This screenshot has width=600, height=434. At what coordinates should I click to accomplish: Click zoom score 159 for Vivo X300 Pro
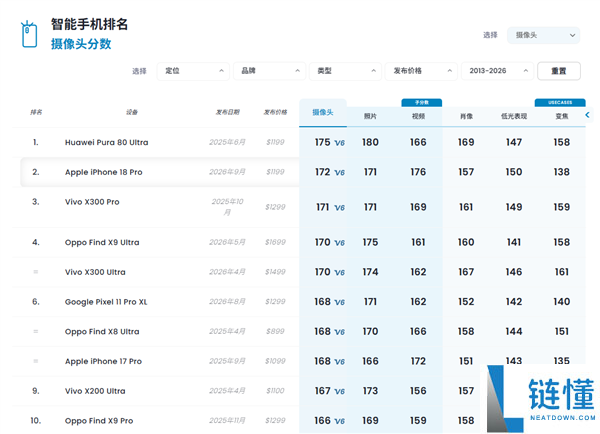[x=561, y=207]
